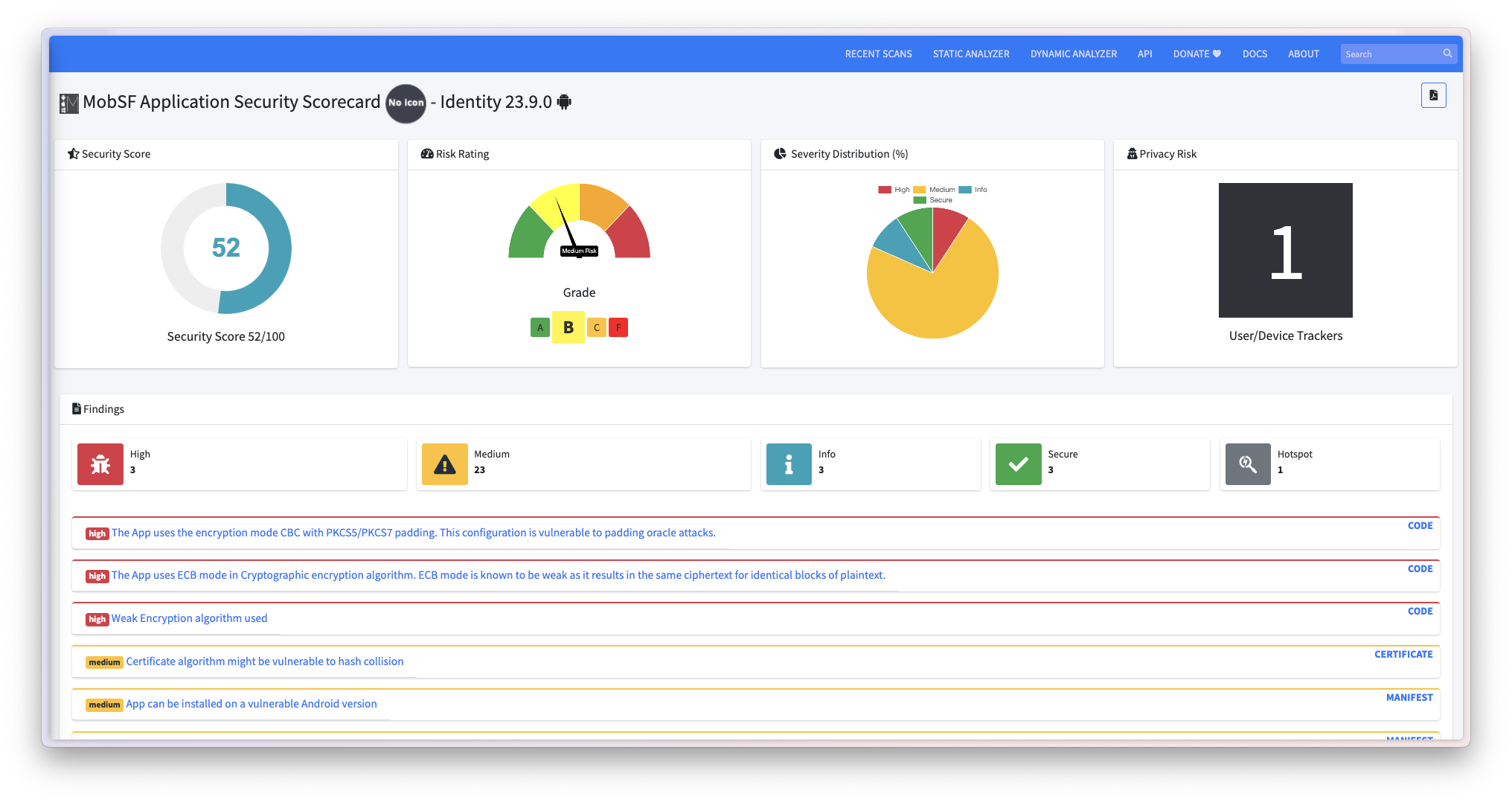Click the red 'high' badge on ECB finding

pos(97,576)
